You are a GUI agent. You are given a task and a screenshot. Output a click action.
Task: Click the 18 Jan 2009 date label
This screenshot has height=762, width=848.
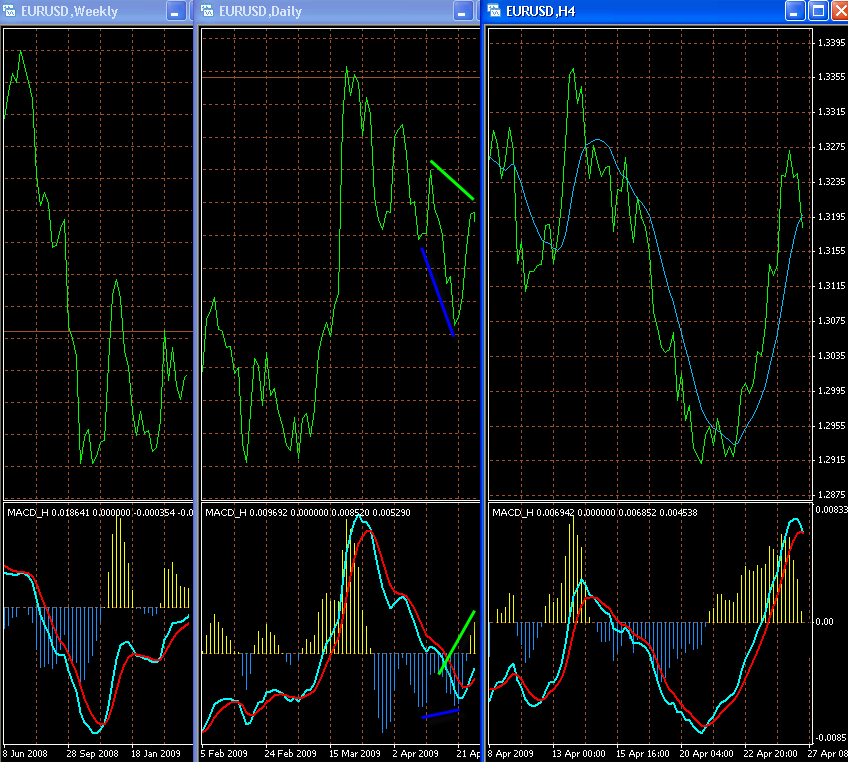click(x=156, y=753)
